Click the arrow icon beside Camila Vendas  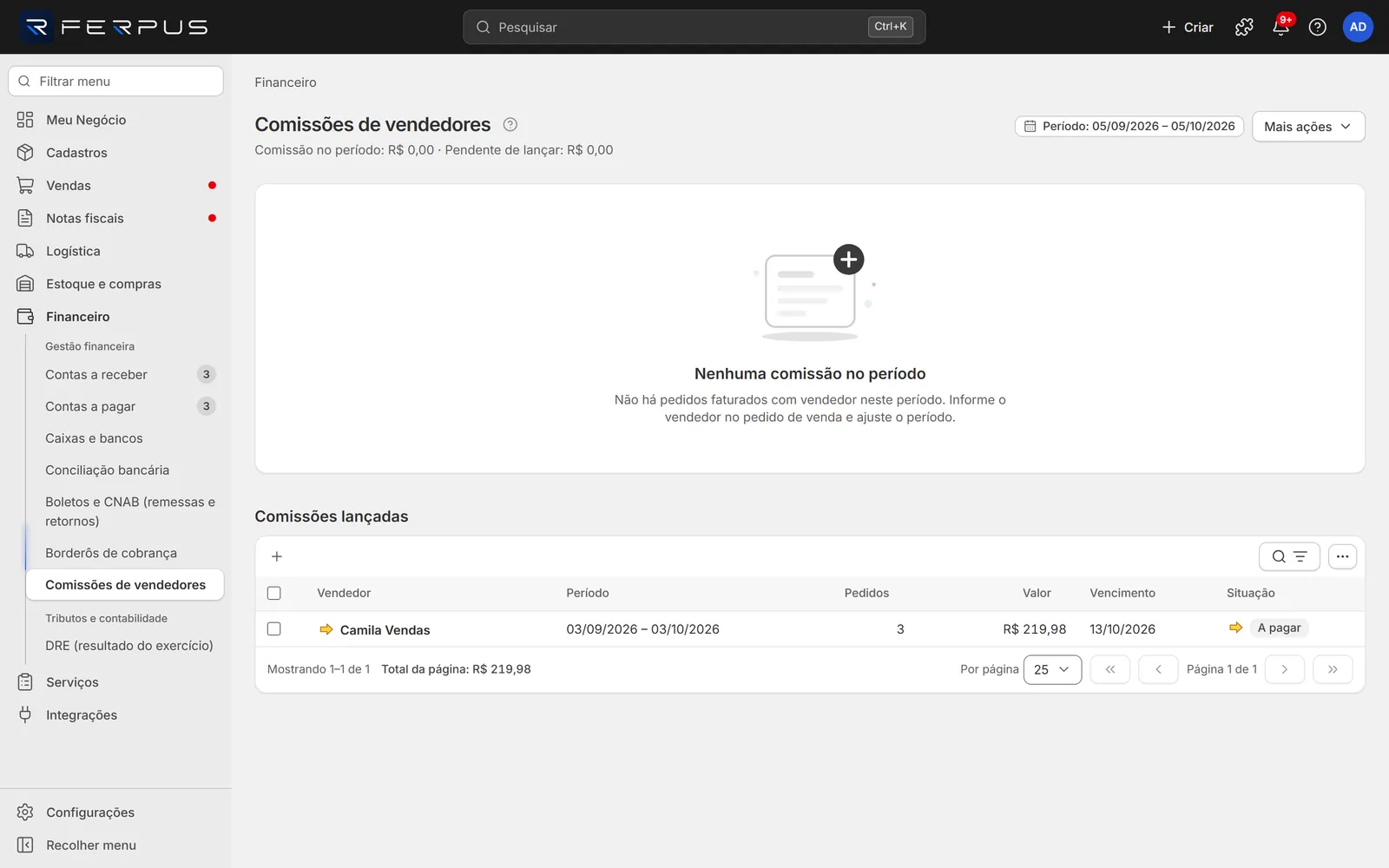[x=326, y=629]
